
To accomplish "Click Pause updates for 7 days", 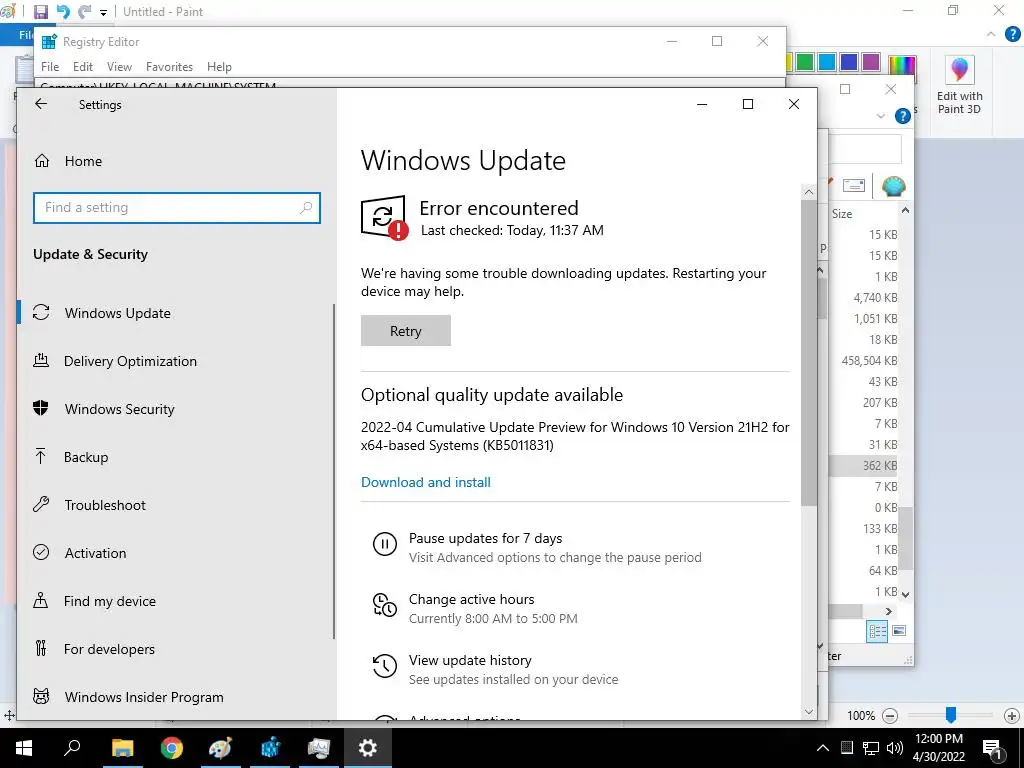I will (x=485, y=538).
